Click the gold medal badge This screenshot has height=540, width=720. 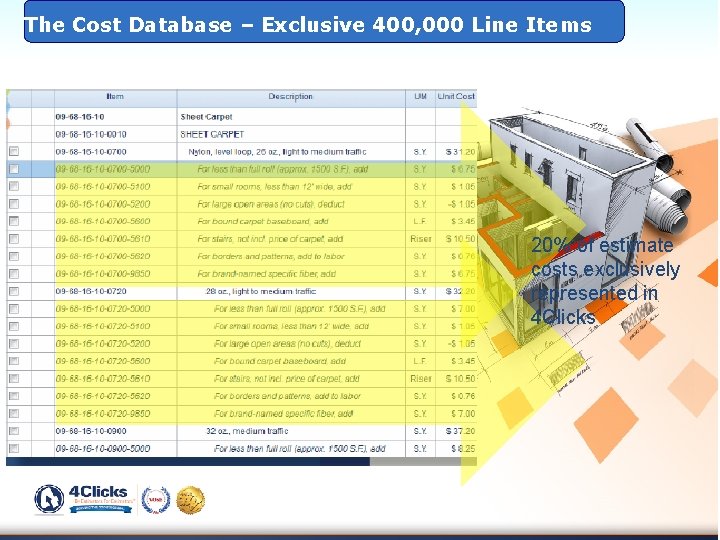click(x=191, y=500)
